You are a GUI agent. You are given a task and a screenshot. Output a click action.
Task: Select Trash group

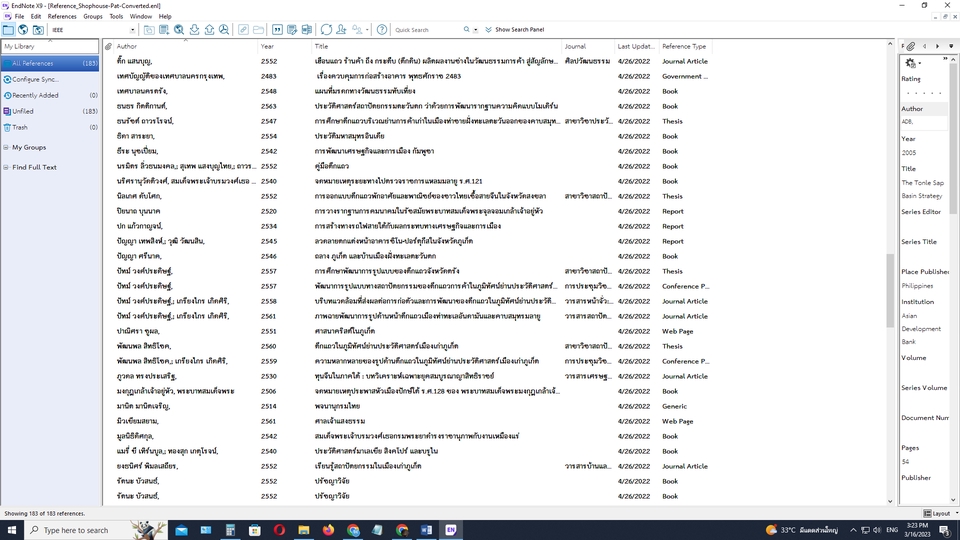(x=50, y=127)
